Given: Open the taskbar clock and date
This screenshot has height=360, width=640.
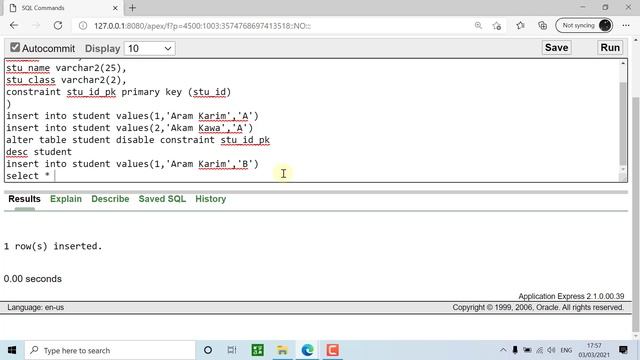Looking at the screenshot, I should point(594,350).
